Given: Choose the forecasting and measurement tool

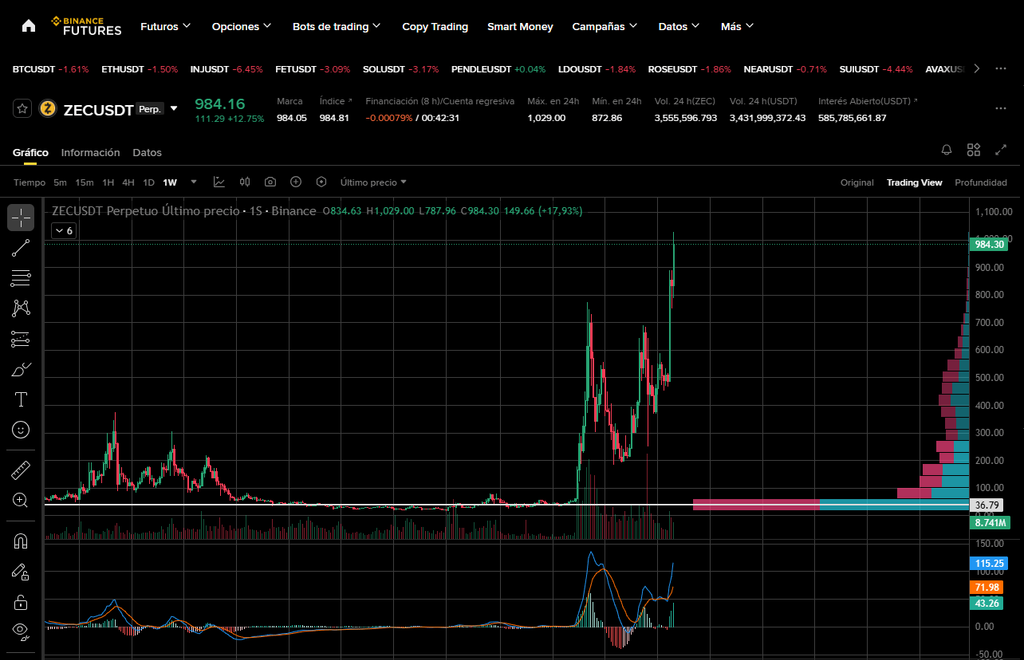Looking at the screenshot, I should 21,339.
